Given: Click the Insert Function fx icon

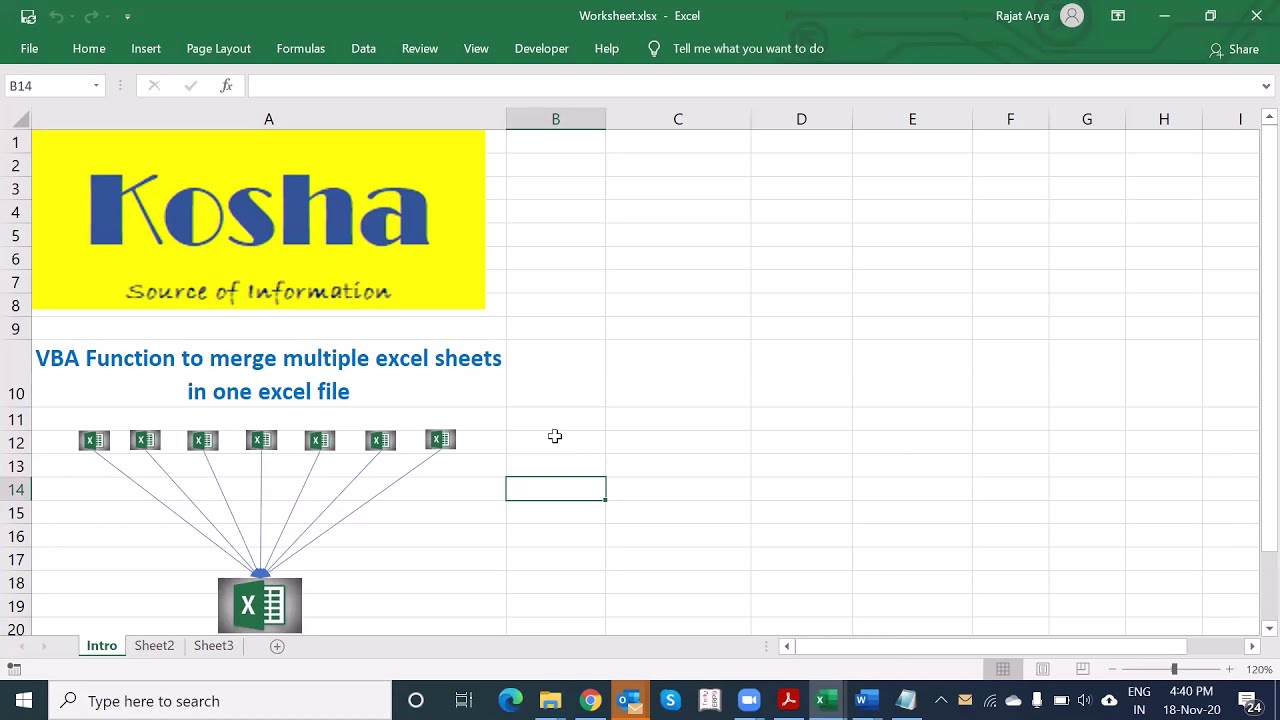Looking at the screenshot, I should point(226,86).
